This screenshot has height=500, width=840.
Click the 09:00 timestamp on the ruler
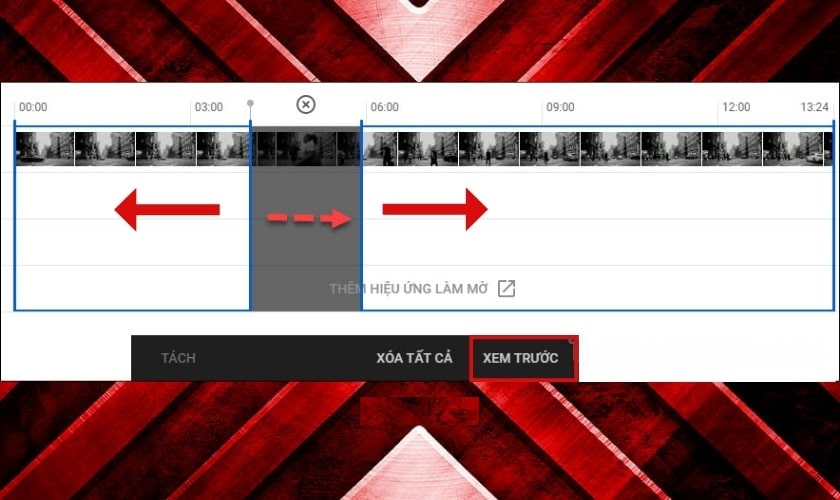560,107
